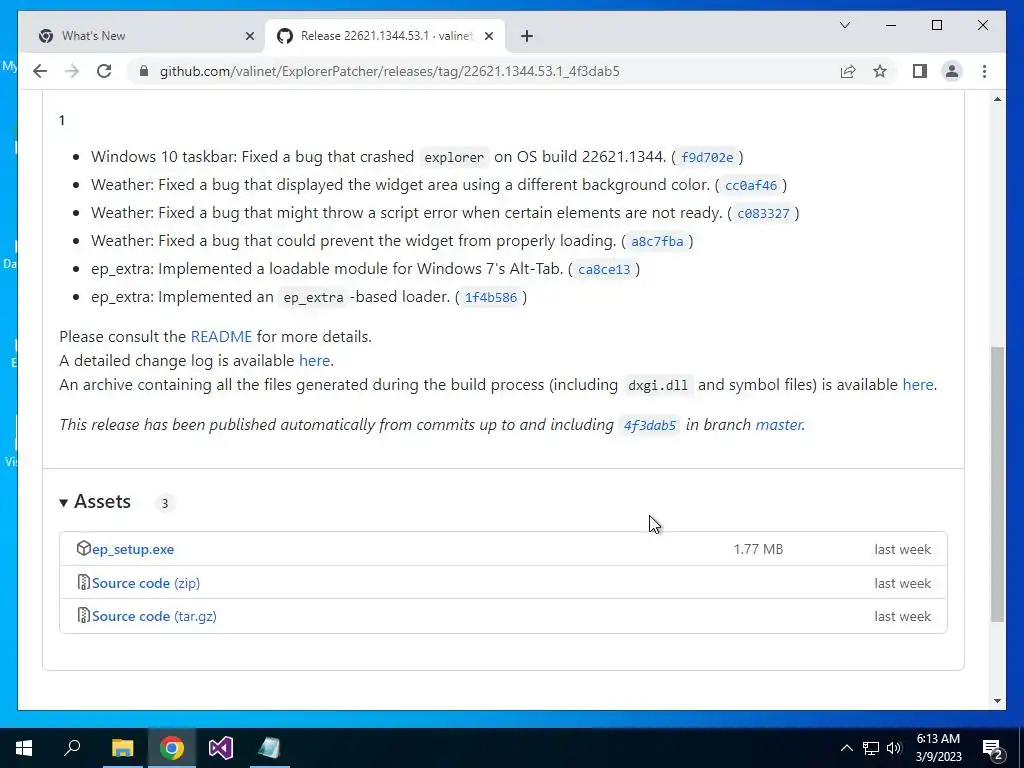1024x768 pixels.
Task: Click the scrollbar up arrow
Action: [997, 99]
